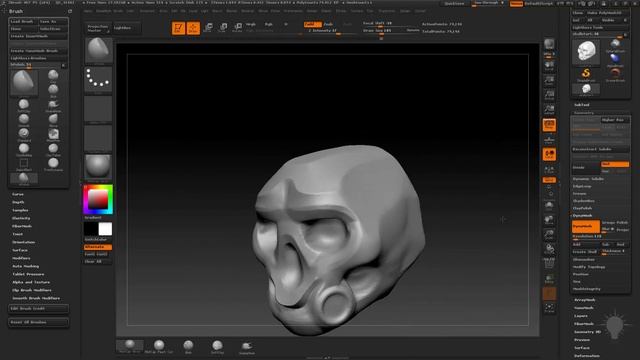Select the Edit mode button
The width and height of the screenshot is (640, 360).
tap(178, 28)
